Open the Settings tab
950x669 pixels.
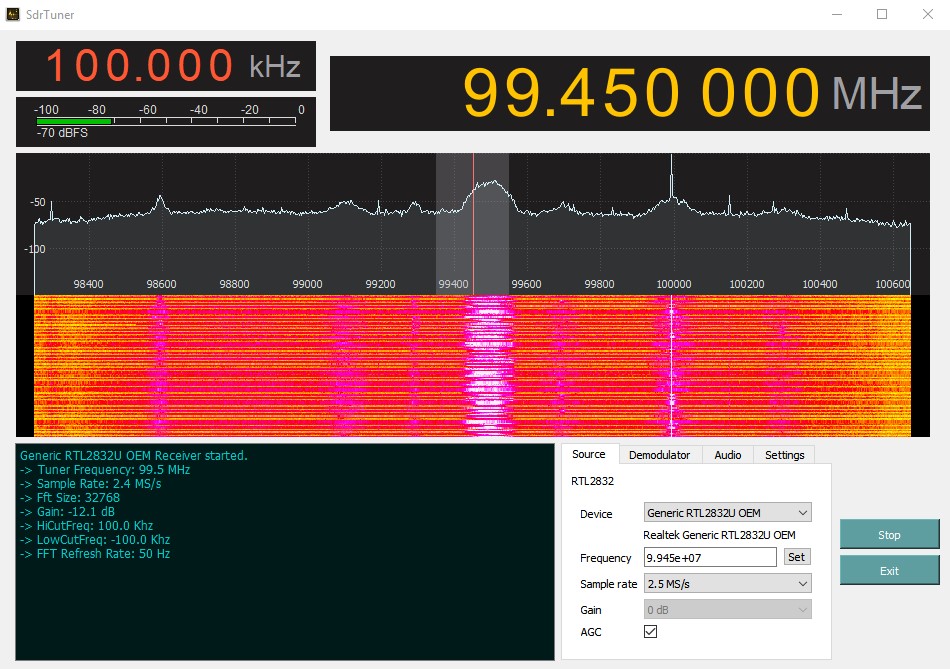click(x=784, y=454)
